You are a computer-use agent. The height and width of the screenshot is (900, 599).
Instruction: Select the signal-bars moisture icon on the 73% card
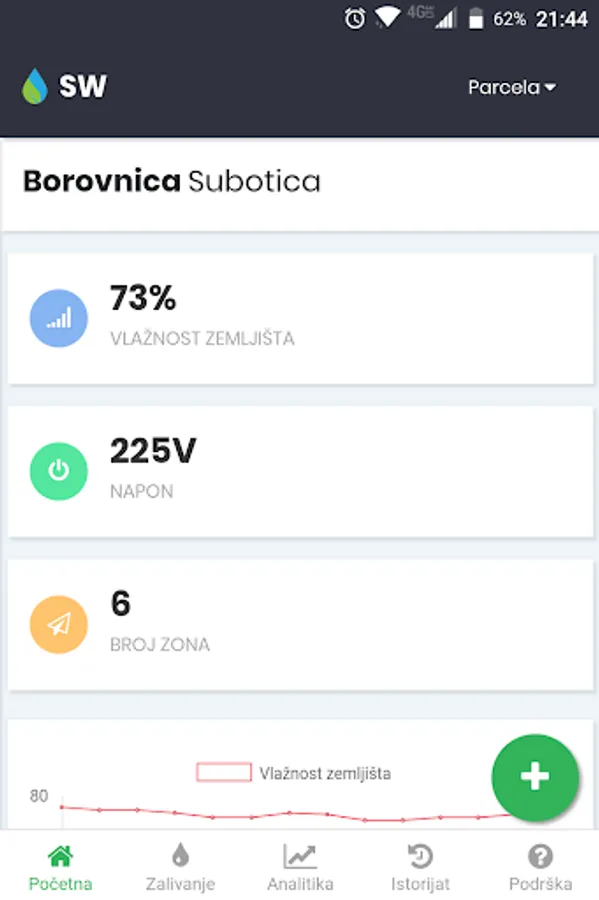point(58,318)
